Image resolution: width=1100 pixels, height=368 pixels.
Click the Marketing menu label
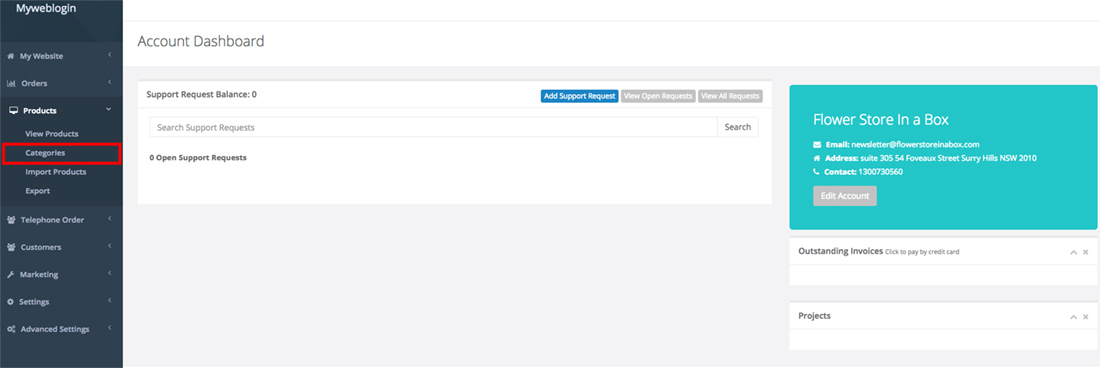click(x=39, y=275)
